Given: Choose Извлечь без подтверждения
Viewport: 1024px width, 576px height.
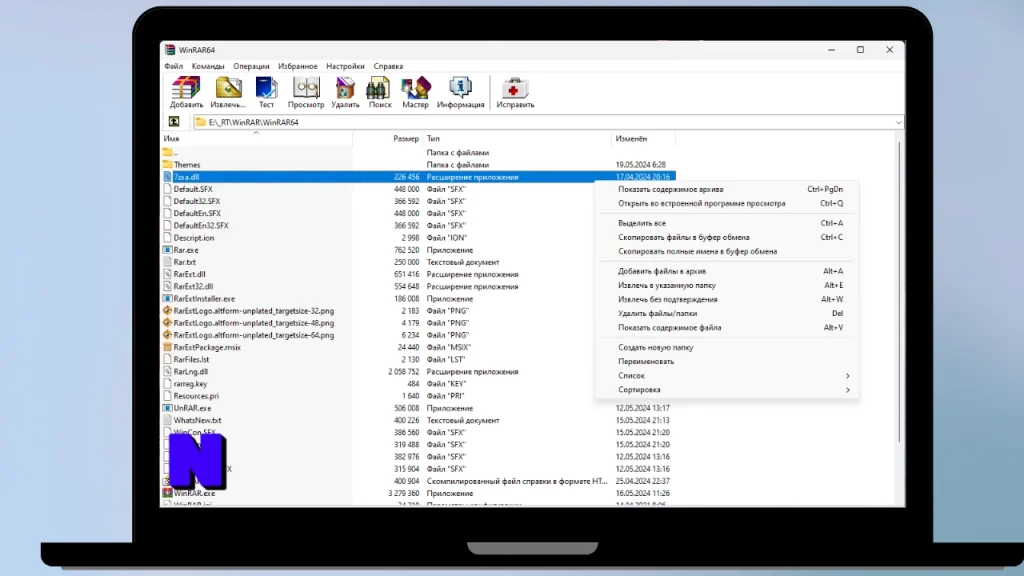Looking at the screenshot, I should [726, 299].
